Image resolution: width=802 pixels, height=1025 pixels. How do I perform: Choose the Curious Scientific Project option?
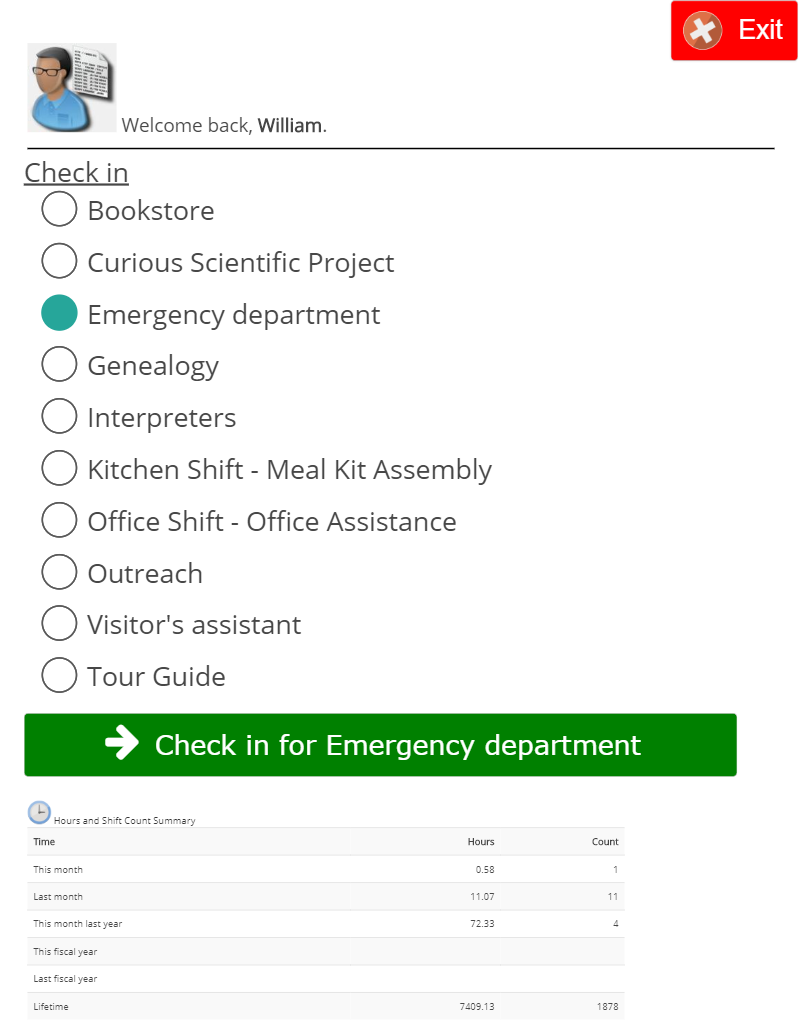(59, 262)
